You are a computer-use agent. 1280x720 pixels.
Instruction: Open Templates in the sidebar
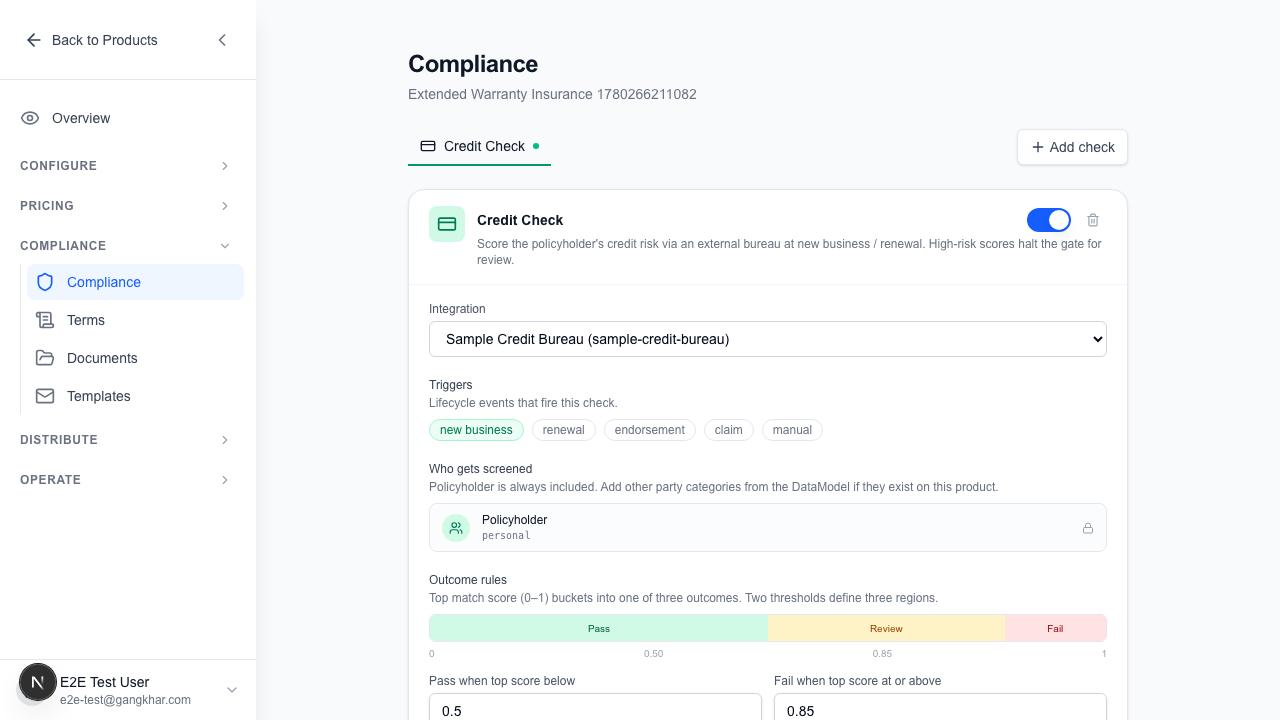(135, 396)
